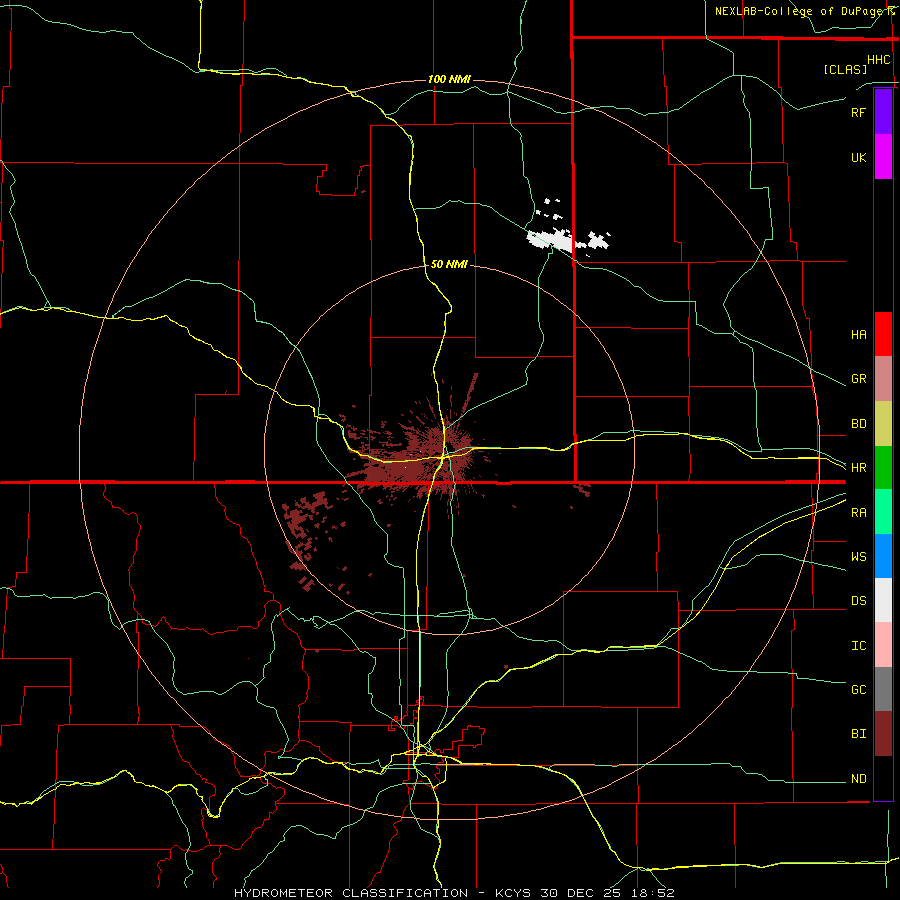Click the [CLAS] units label
This screenshot has height=900, width=900.
click(845, 69)
